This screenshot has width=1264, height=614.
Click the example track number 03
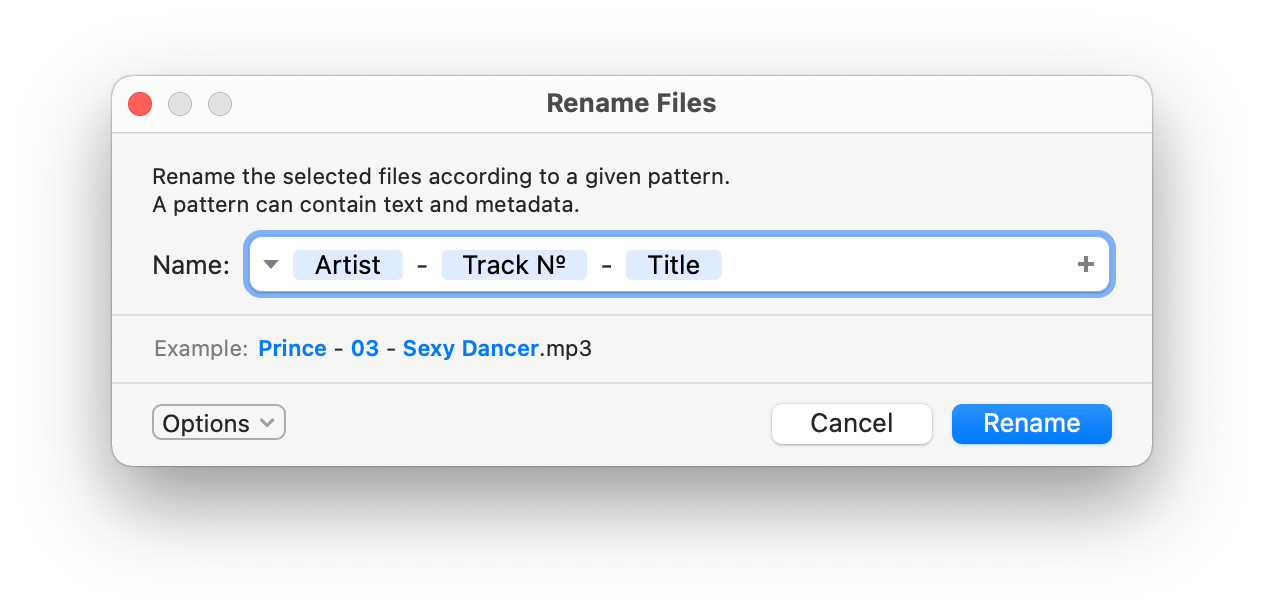click(x=365, y=349)
